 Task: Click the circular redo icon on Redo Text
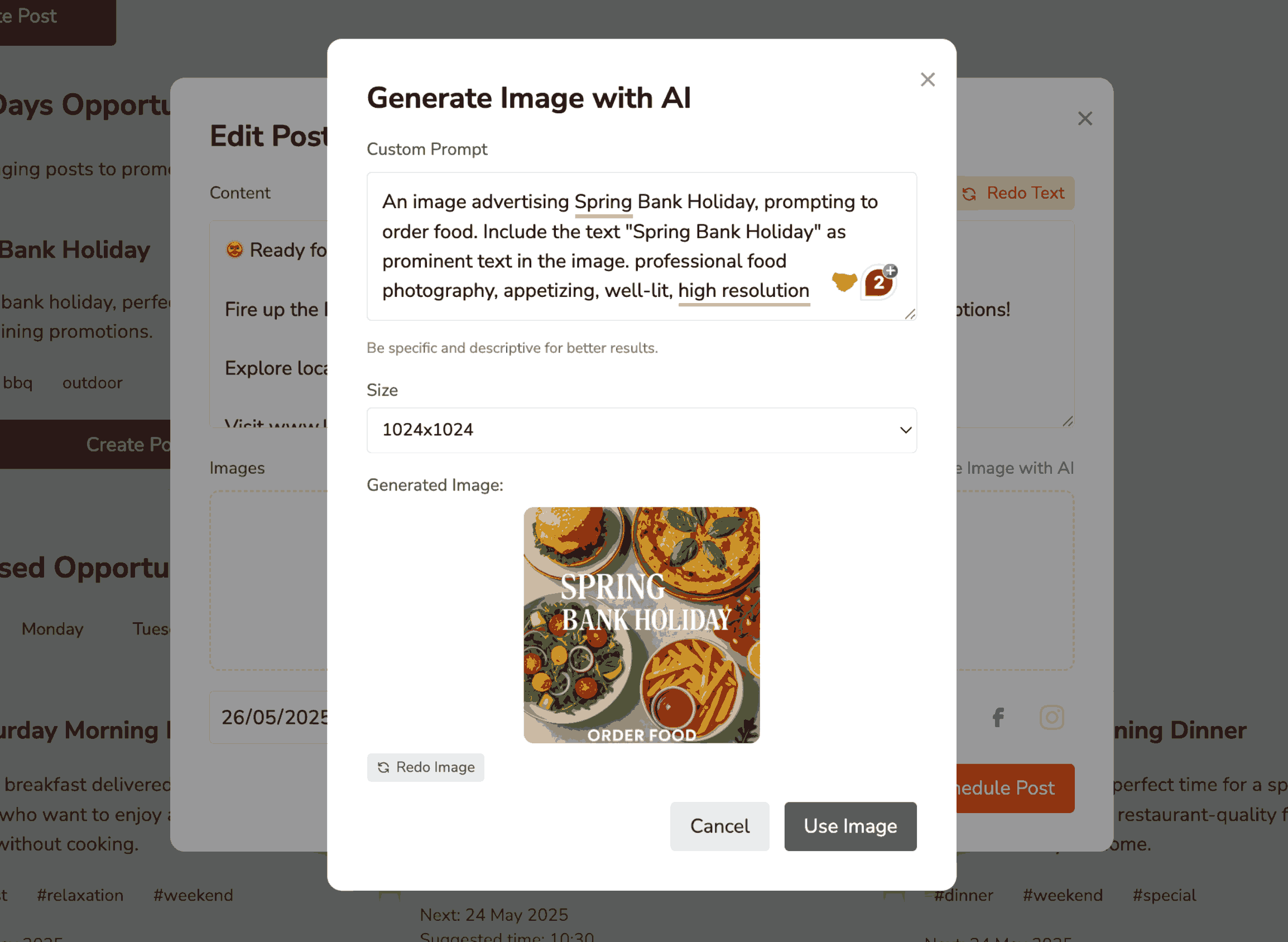tap(969, 193)
